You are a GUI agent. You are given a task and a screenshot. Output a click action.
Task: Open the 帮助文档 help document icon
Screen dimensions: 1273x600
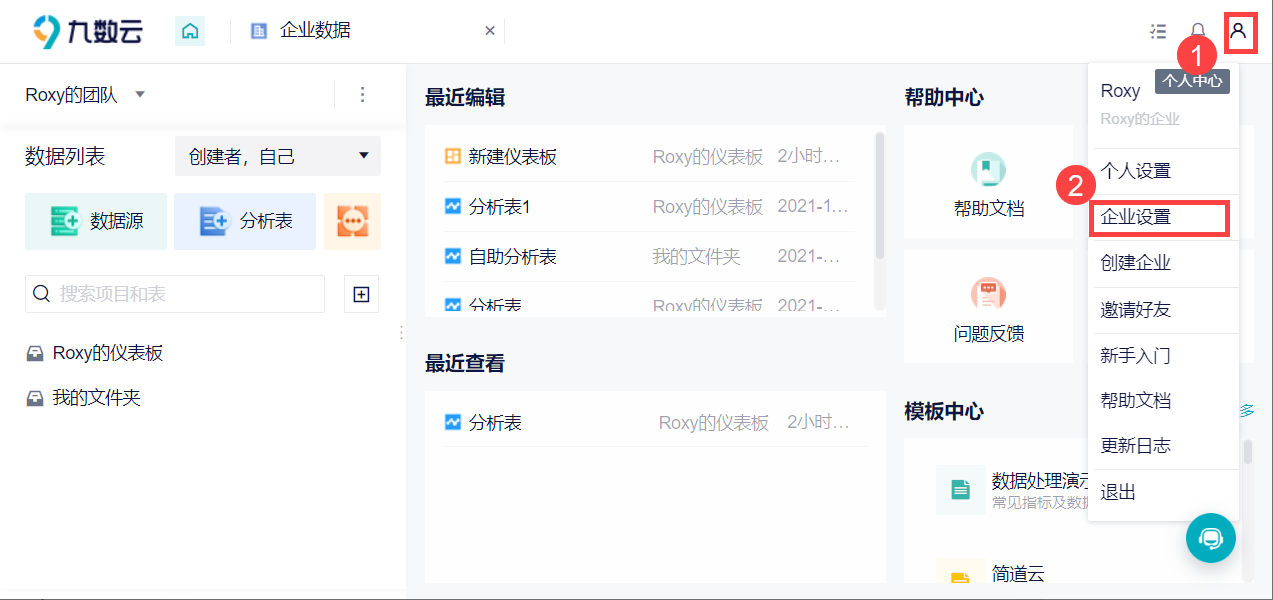click(988, 170)
